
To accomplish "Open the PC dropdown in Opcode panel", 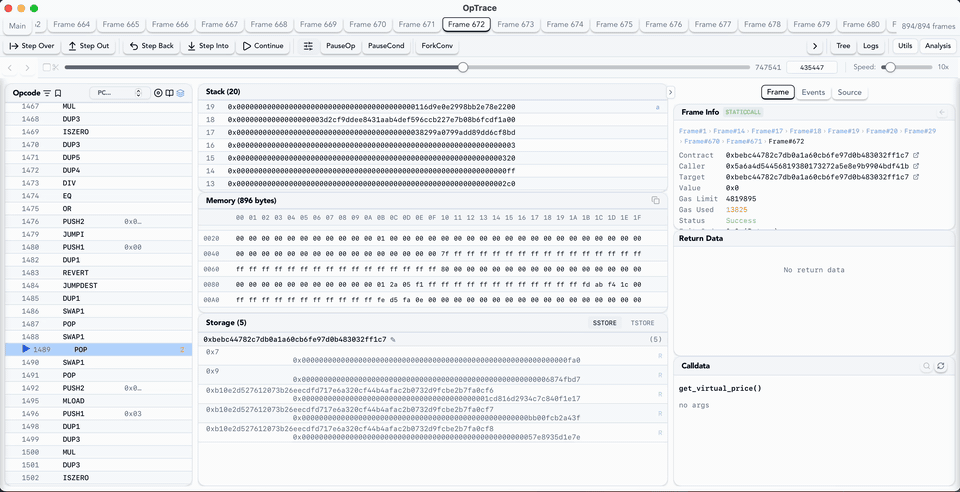I will 119,93.
